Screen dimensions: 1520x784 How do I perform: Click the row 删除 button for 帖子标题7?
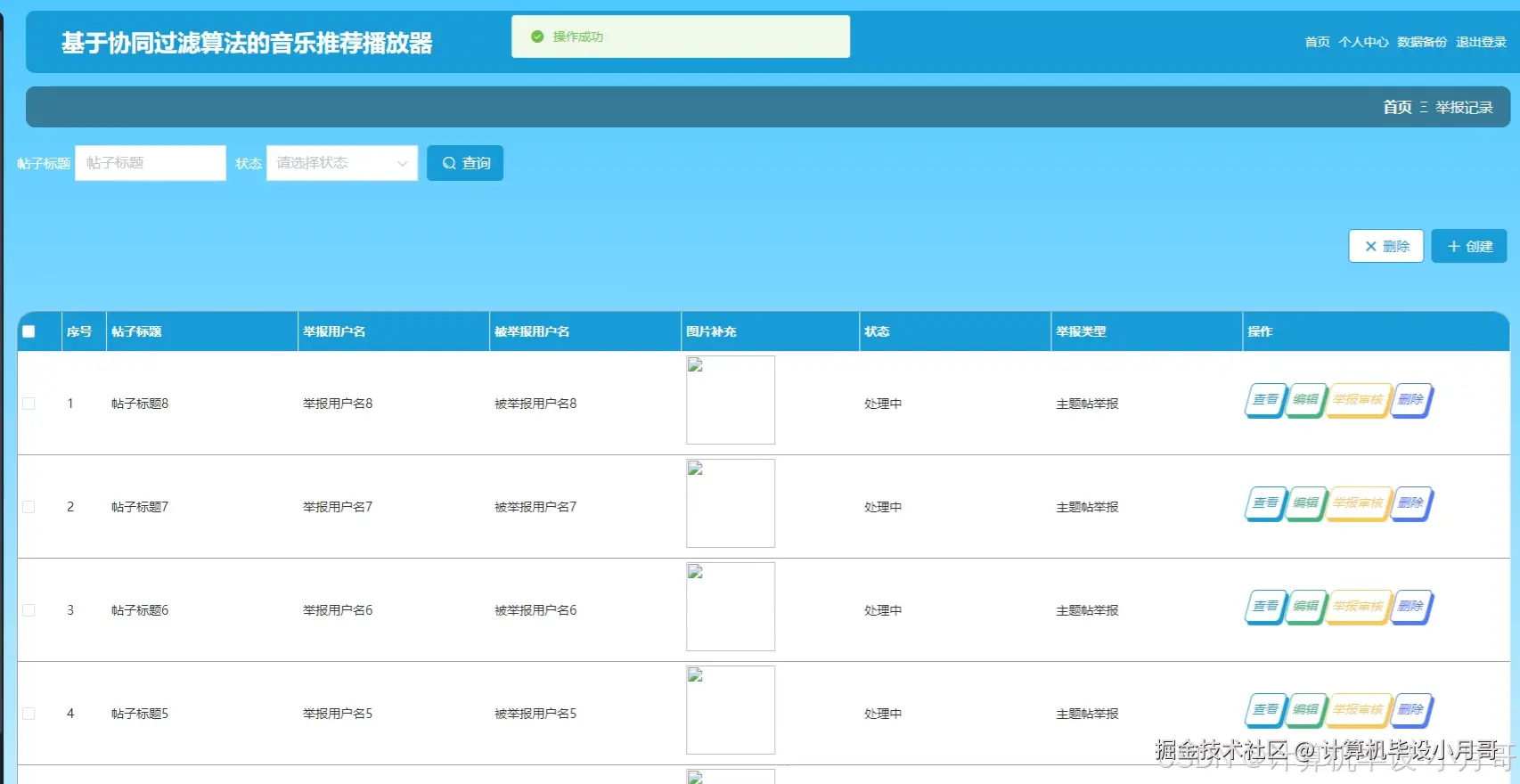(x=1410, y=503)
